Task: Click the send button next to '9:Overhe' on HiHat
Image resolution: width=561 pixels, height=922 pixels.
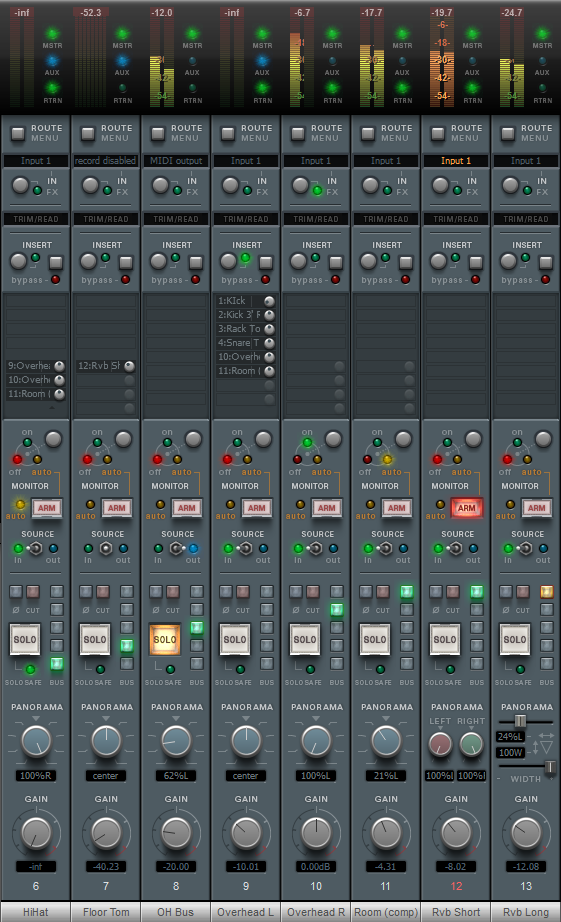Action: tap(59, 366)
